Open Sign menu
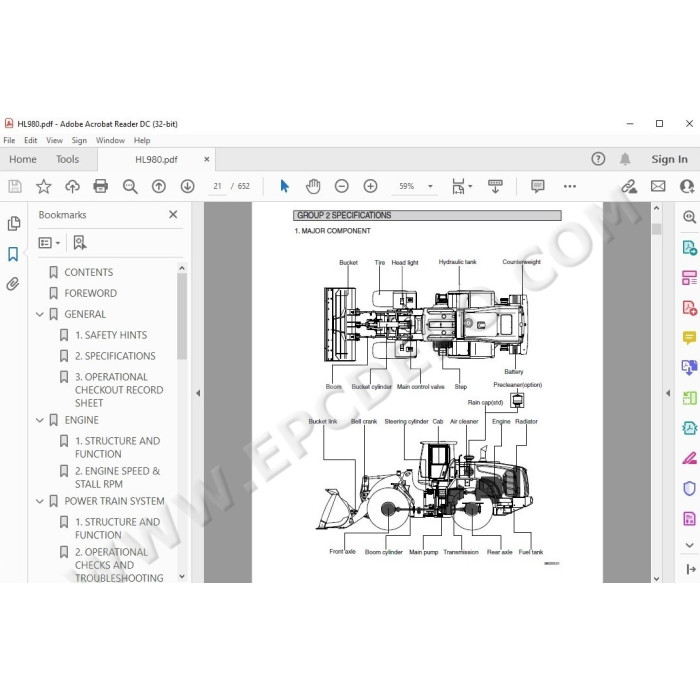The image size is (700, 700). [x=79, y=140]
